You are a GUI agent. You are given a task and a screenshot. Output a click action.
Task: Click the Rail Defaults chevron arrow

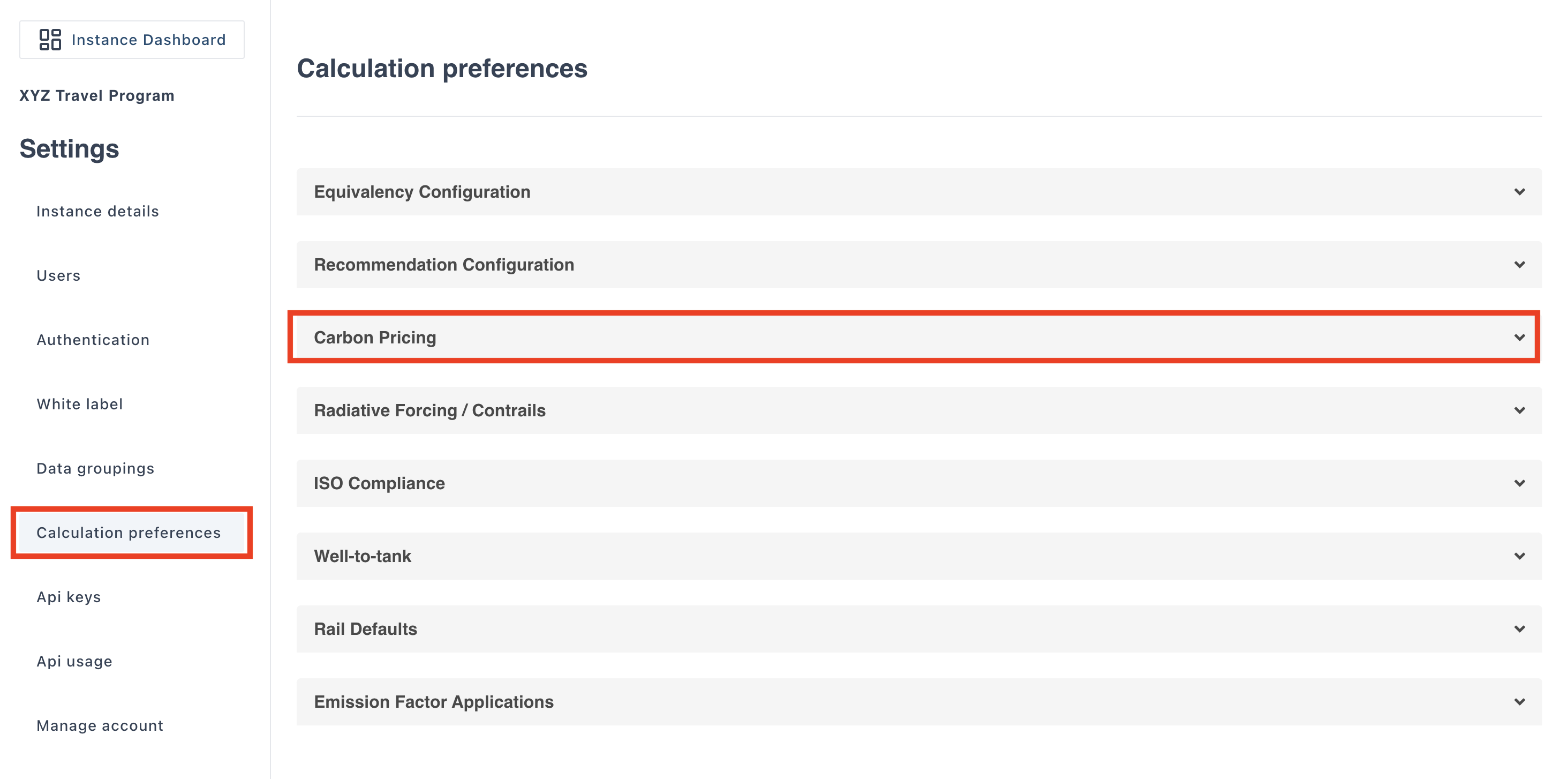click(x=1519, y=629)
